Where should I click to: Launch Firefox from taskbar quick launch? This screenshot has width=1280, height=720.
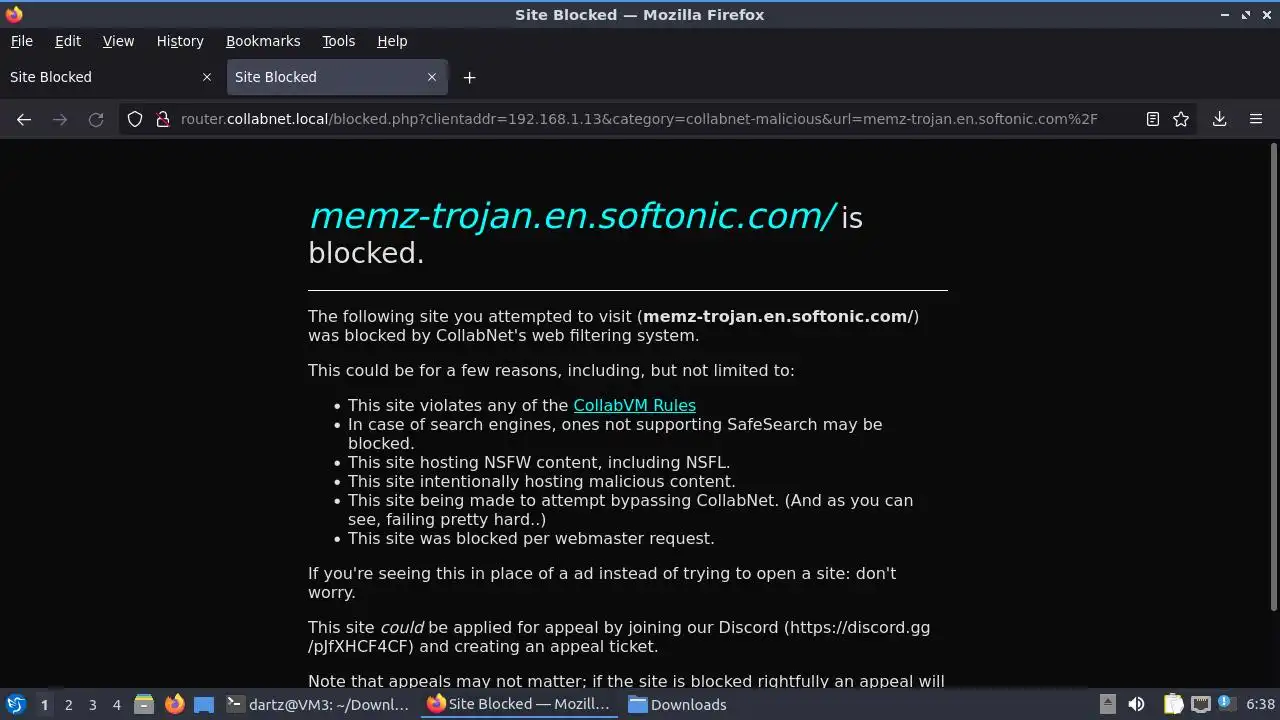tap(174, 704)
